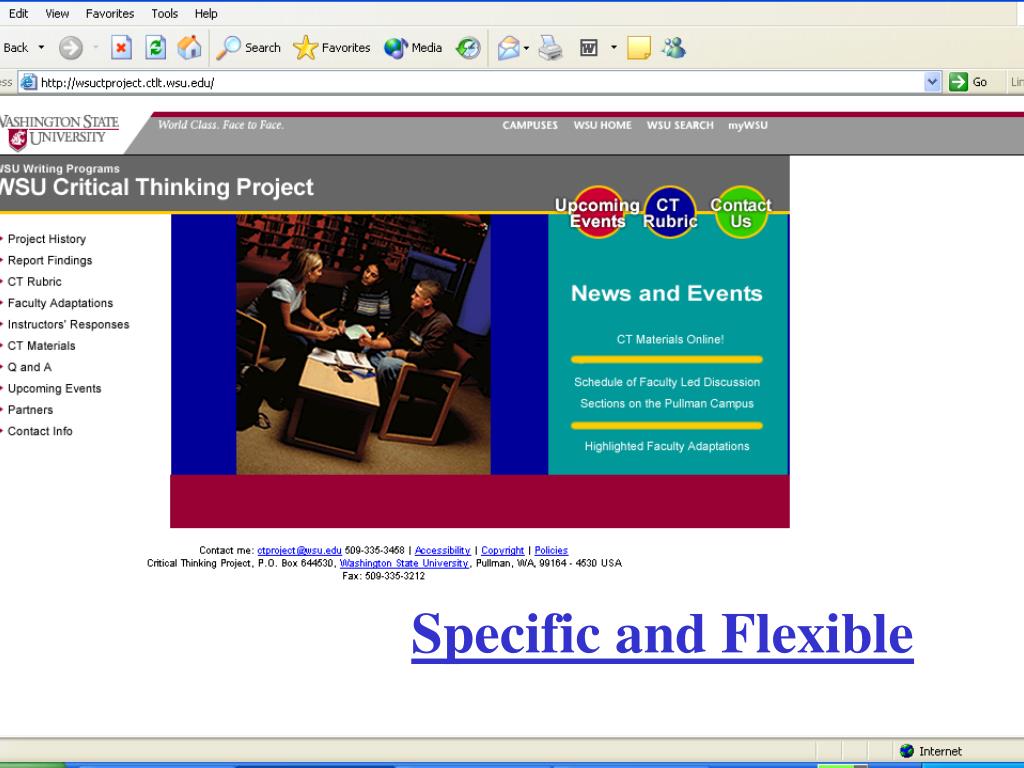Open the Favorites menu

[x=110, y=13]
